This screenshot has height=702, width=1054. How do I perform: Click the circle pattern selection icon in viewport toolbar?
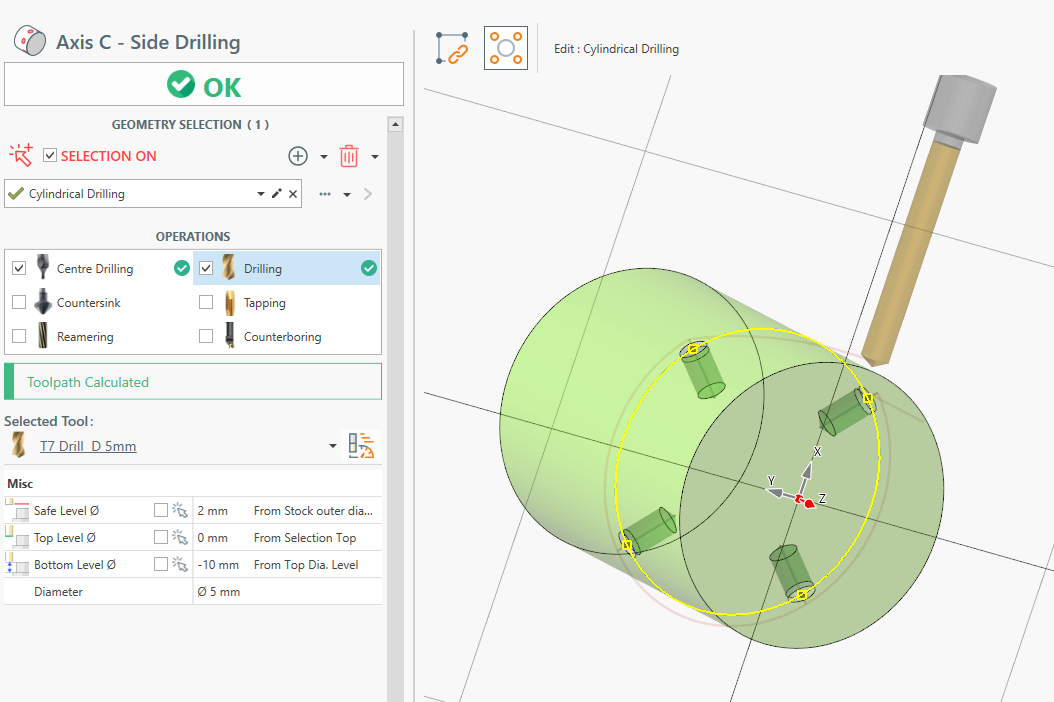pos(505,48)
